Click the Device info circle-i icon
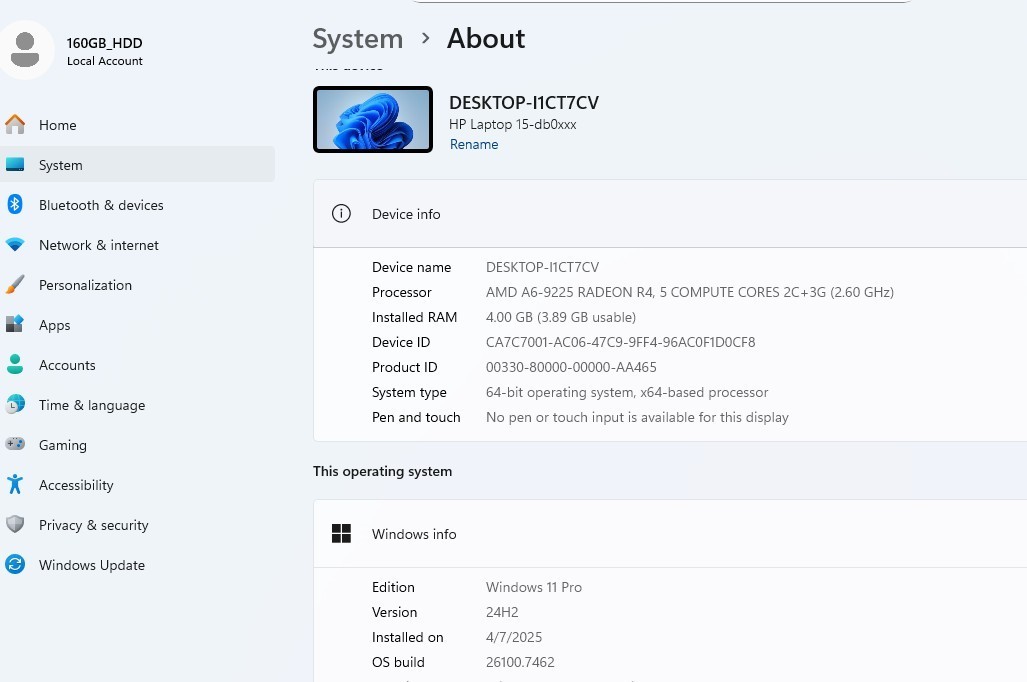Screen dimensions: 1027x682 tap(341, 214)
